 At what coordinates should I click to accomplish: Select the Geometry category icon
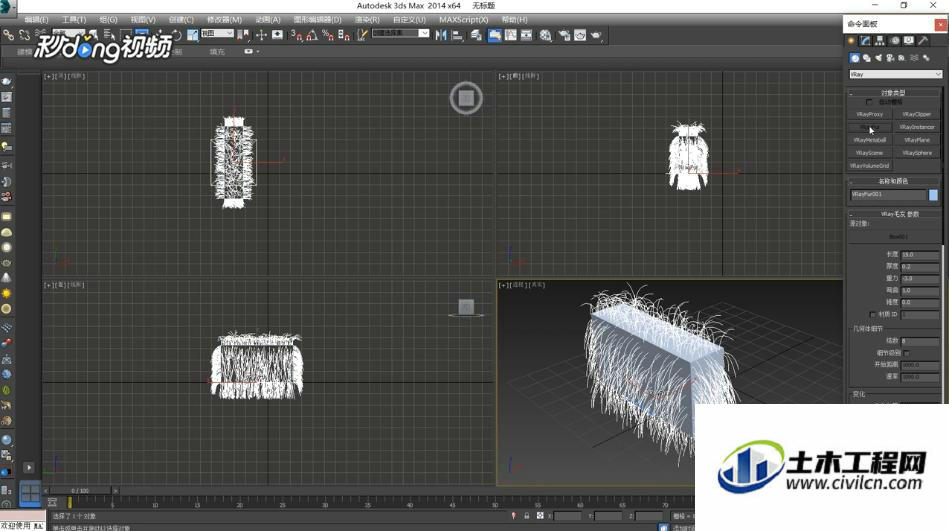[x=855, y=58]
